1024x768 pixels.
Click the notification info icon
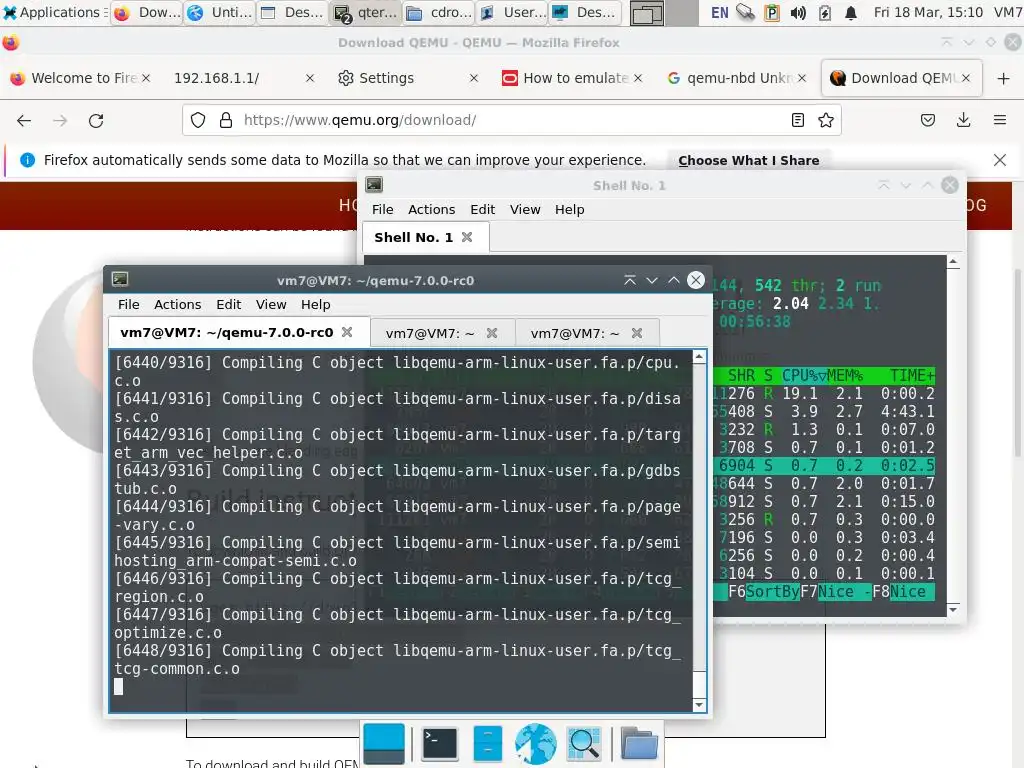[27, 160]
